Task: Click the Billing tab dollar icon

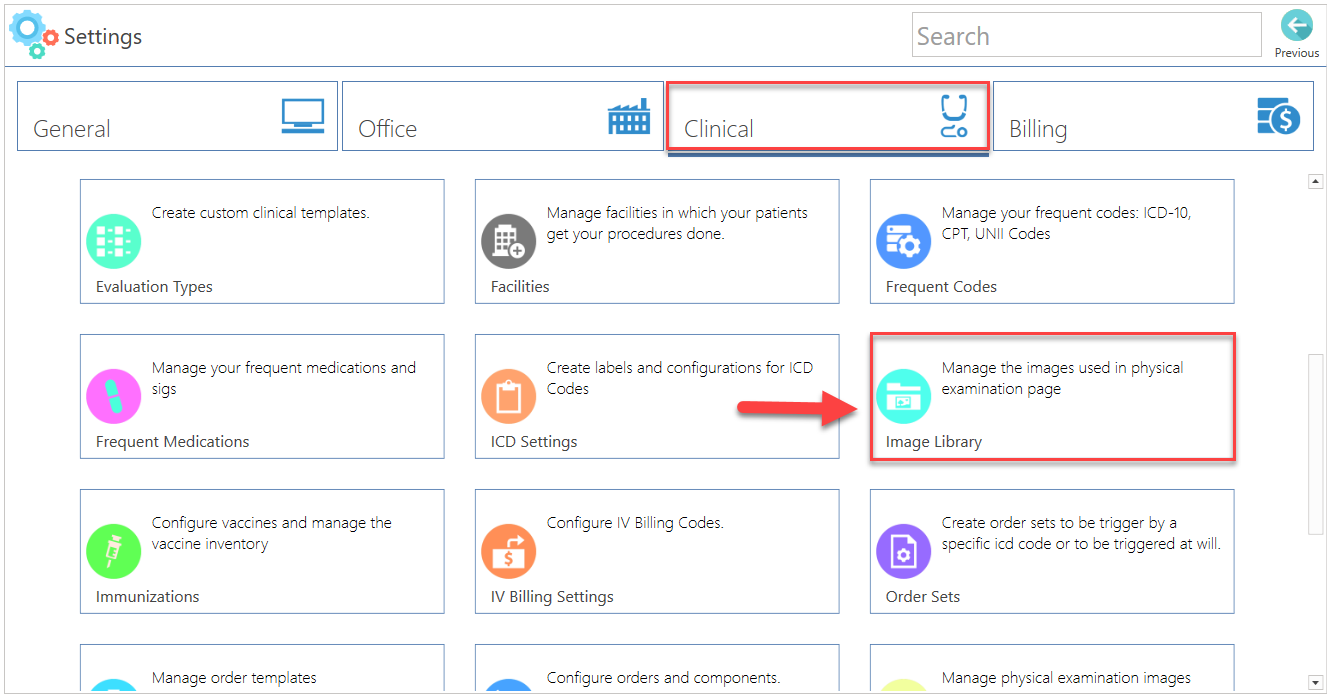Action: [x=1278, y=116]
